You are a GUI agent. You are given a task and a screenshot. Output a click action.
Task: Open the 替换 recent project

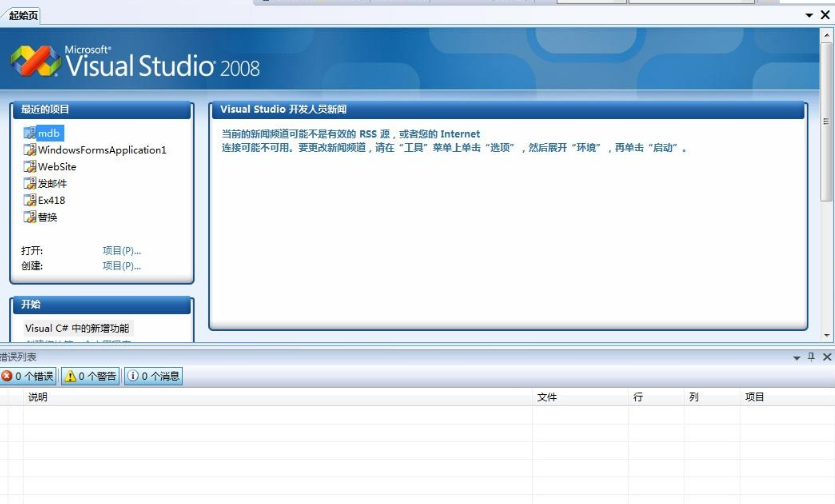coord(47,217)
